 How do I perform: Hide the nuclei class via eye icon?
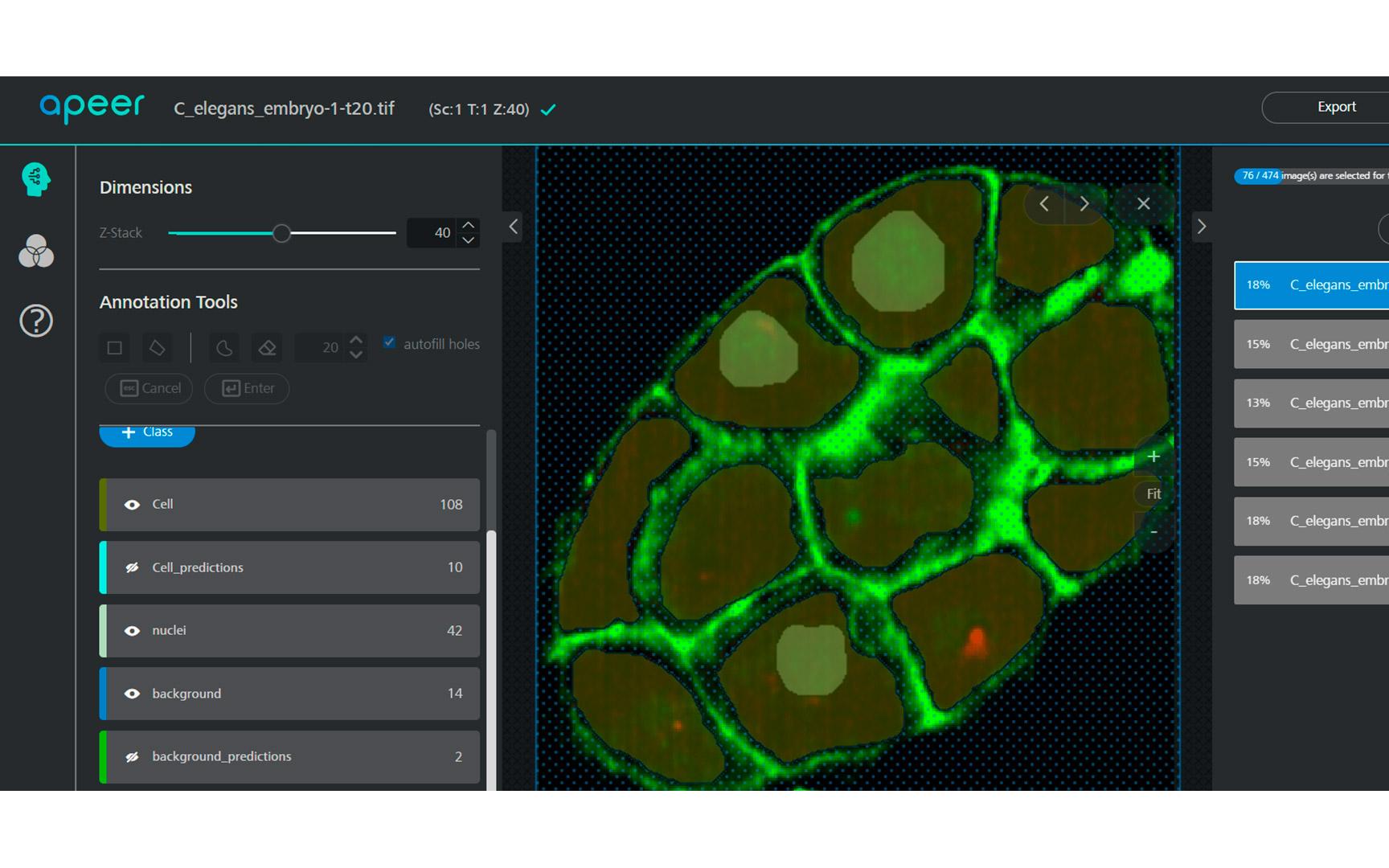click(132, 631)
